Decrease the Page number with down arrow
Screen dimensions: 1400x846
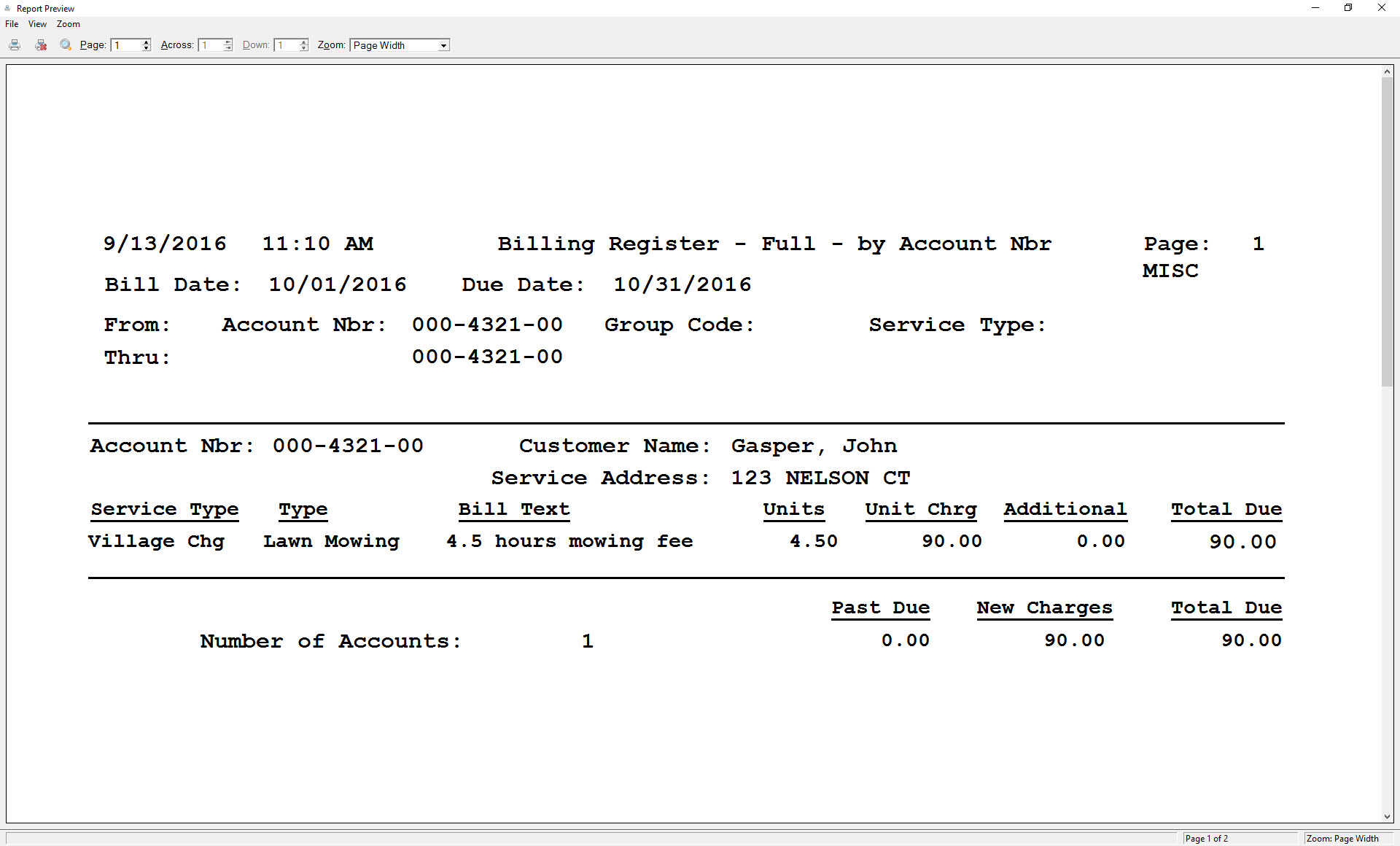147,48
